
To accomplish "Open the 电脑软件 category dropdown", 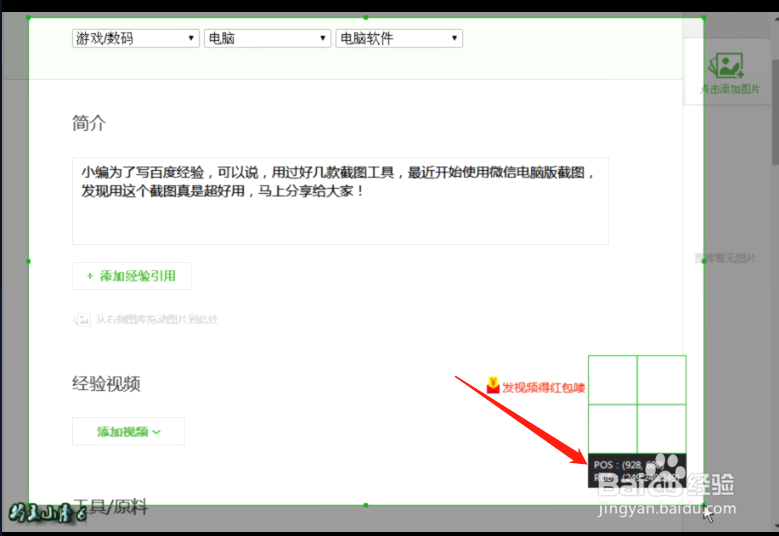I will coord(399,38).
